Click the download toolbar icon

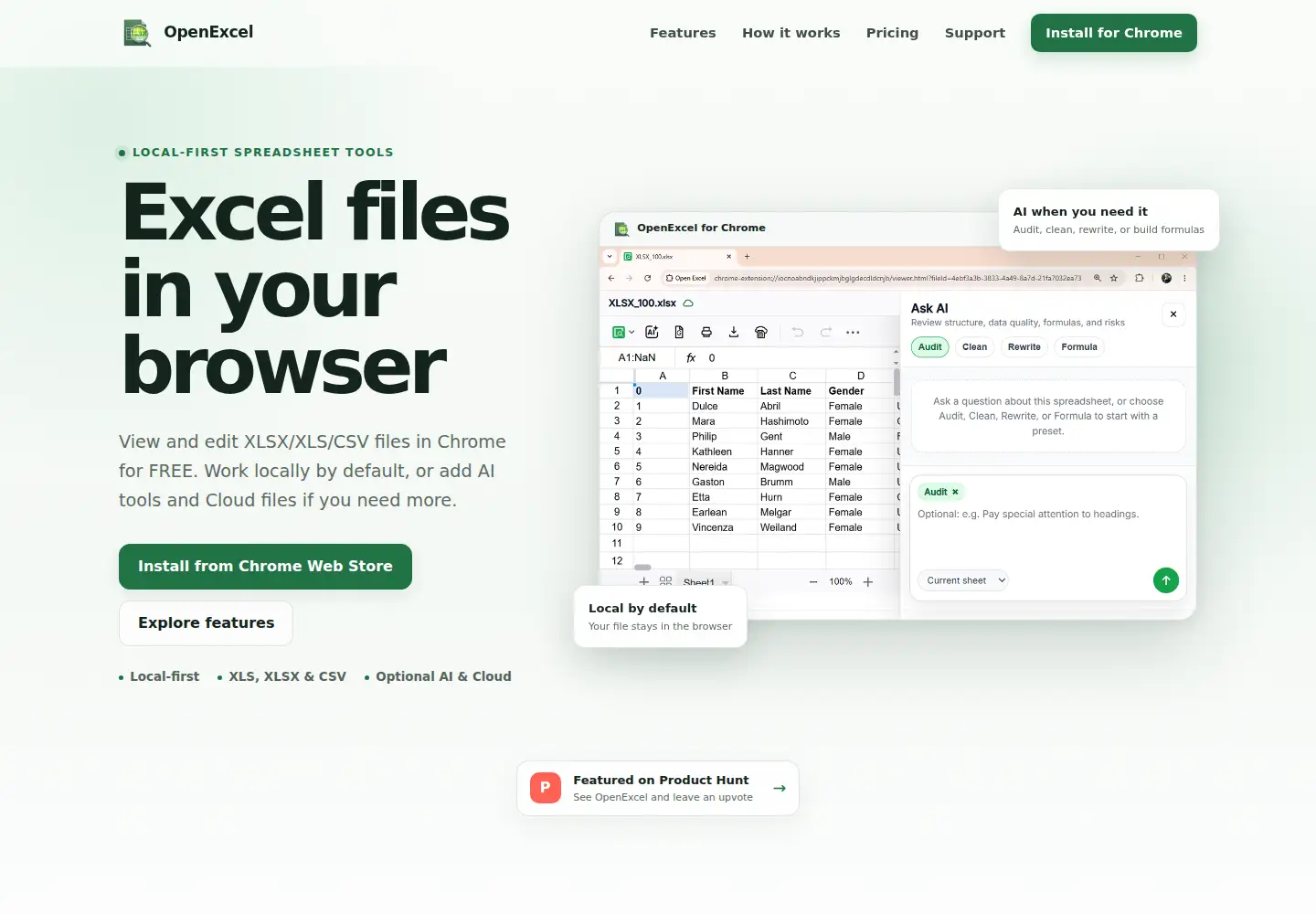734,333
